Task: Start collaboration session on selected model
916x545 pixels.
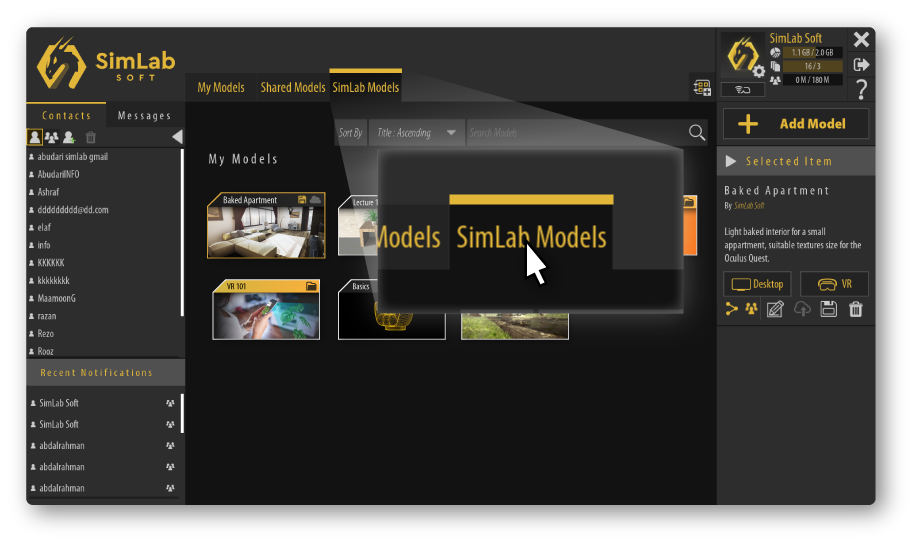Action: (x=751, y=308)
